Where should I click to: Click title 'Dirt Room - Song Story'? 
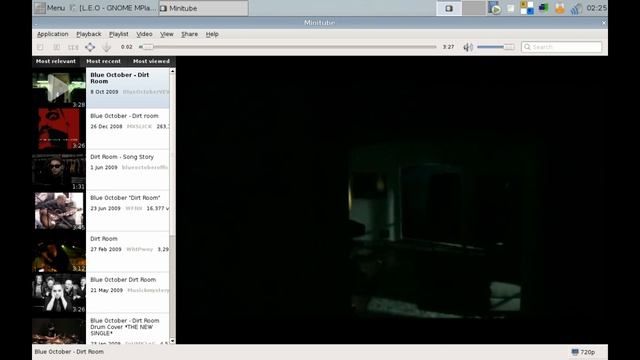pos(122,157)
